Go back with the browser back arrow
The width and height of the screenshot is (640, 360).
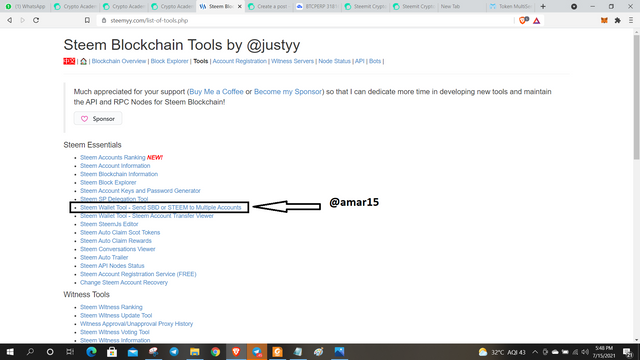(9, 20)
